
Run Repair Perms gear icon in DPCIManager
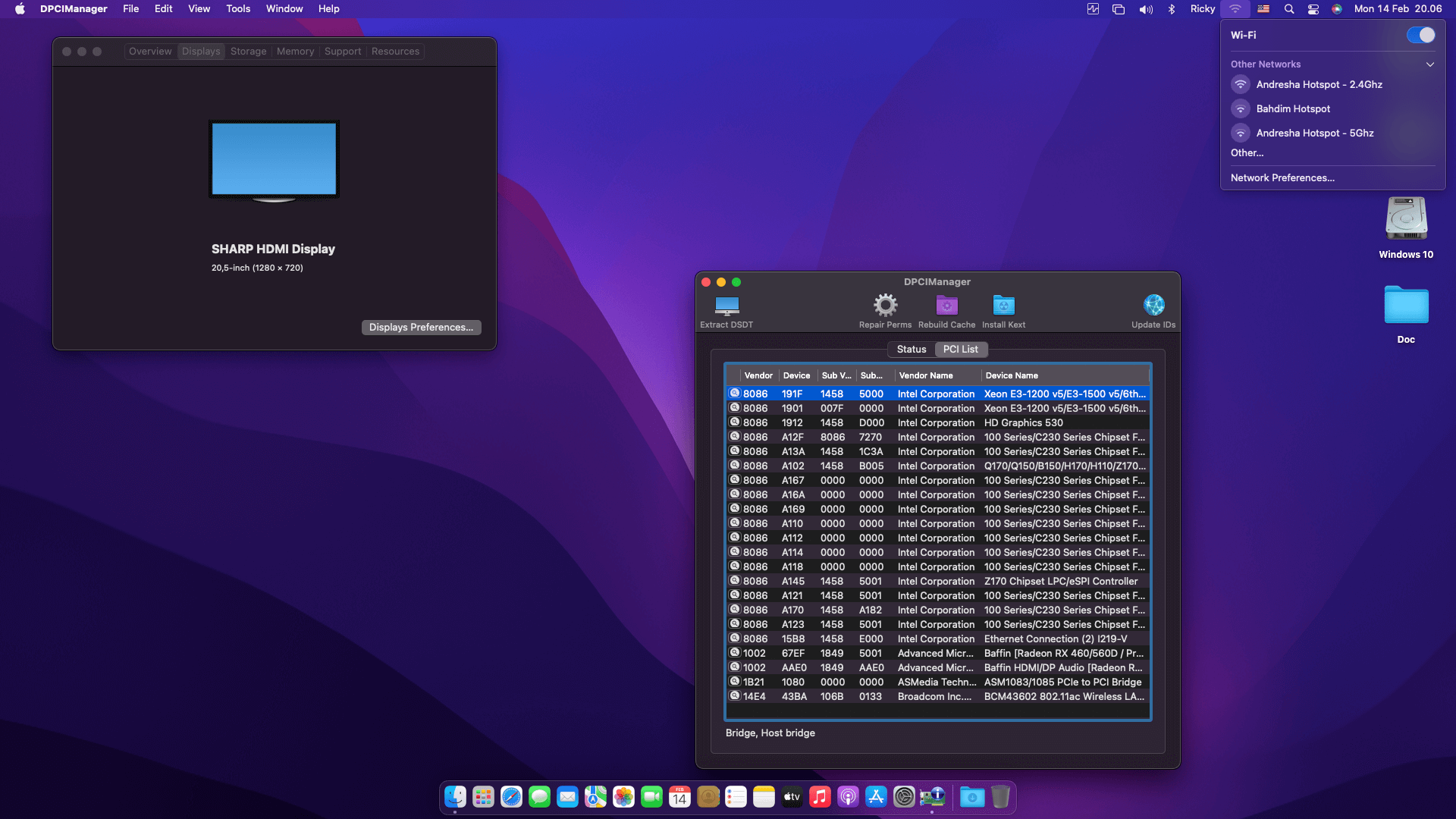tap(885, 305)
